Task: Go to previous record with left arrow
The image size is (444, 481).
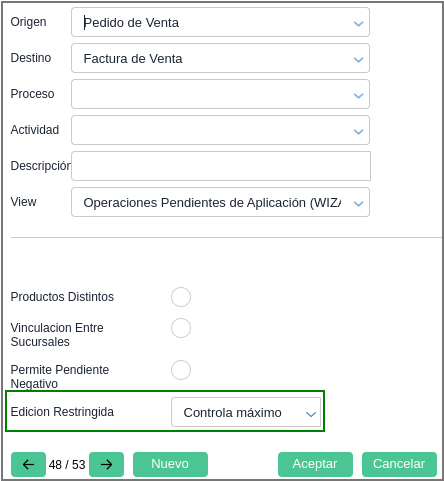Action: click(28, 464)
